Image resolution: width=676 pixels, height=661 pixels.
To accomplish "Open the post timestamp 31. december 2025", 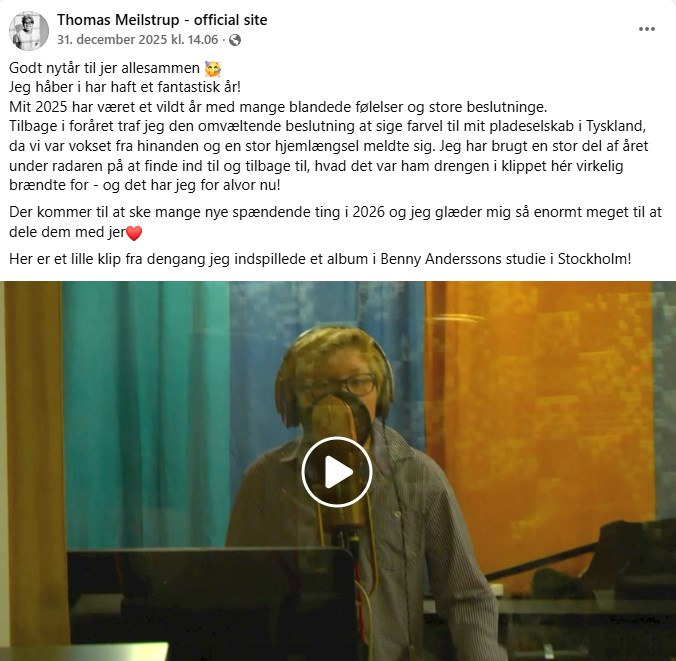I will click(x=138, y=40).
